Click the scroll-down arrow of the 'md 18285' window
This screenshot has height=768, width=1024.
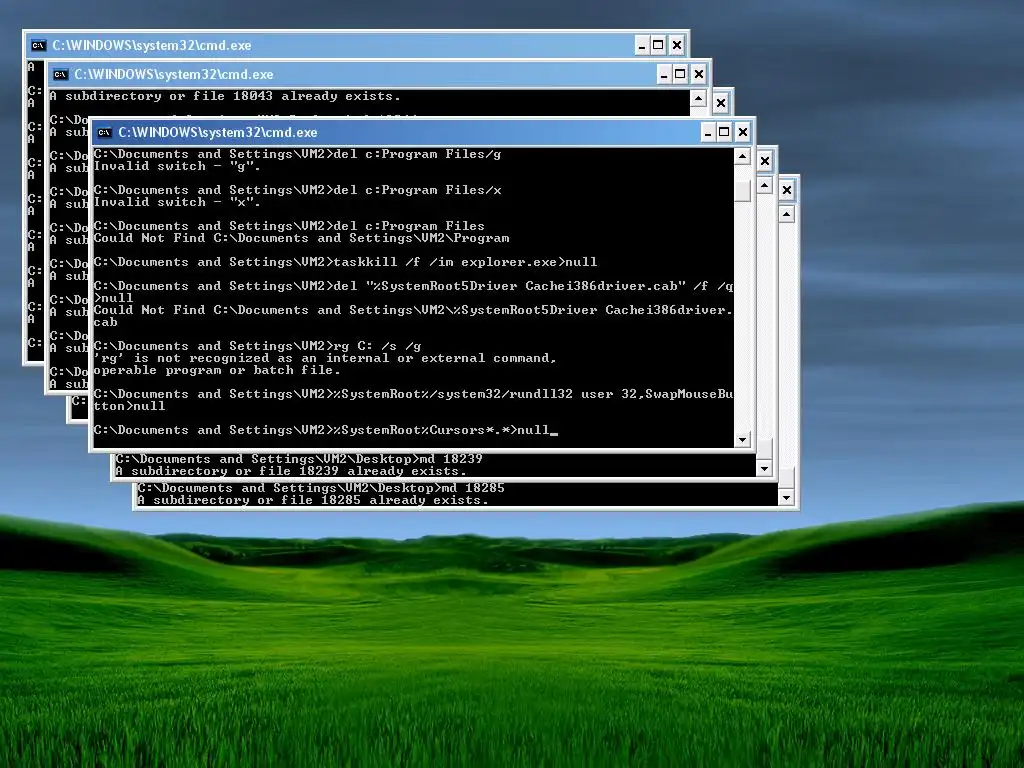[786, 498]
